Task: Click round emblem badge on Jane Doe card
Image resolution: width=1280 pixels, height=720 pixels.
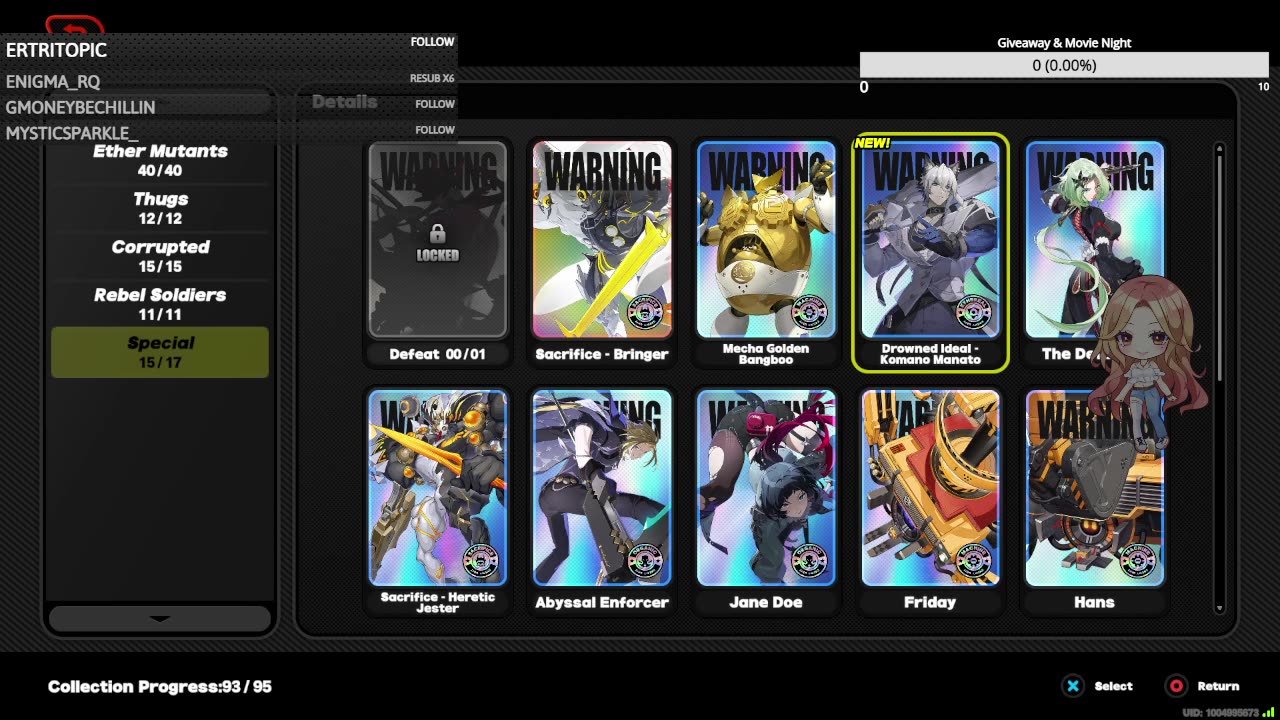Action: [x=810, y=560]
